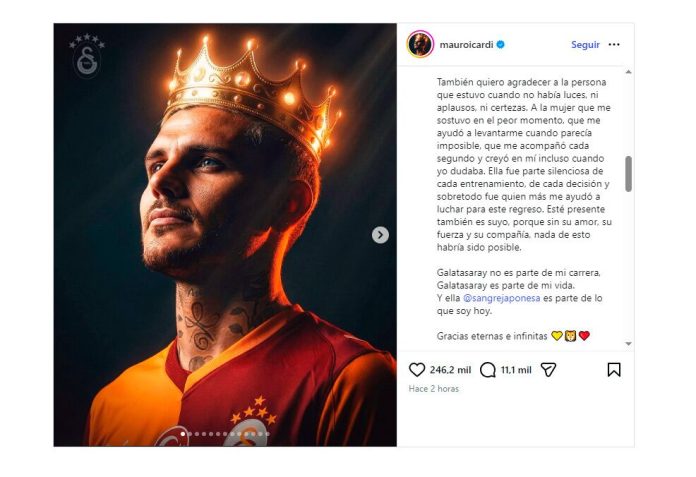696x477 pixels.
Task: Like the post with the heart icon
Action: [417, 369]
